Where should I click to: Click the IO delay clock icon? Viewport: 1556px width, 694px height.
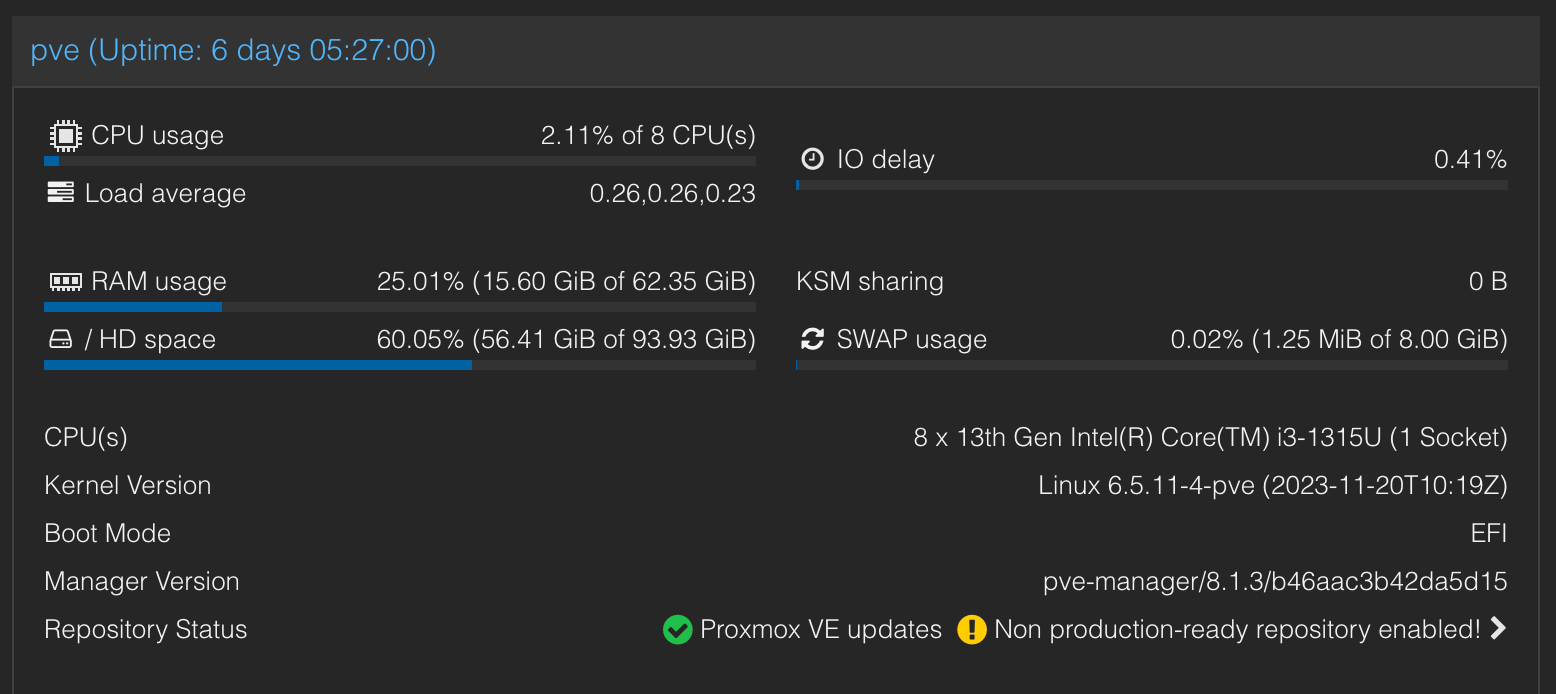tap(813, 159)
